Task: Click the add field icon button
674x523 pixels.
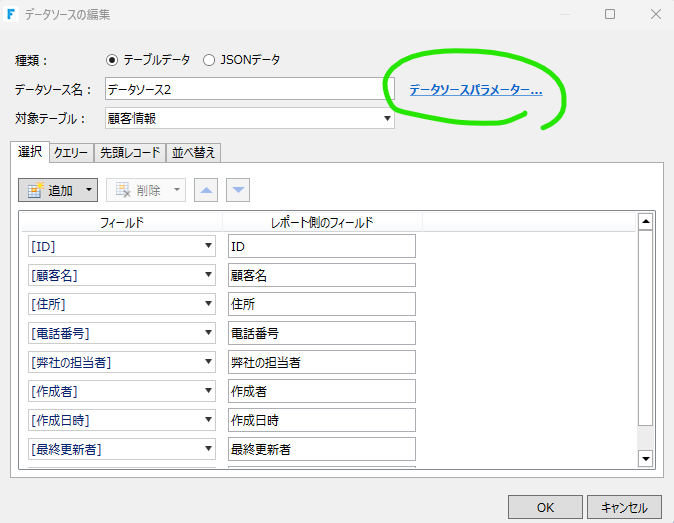Action: click(48, 190)
